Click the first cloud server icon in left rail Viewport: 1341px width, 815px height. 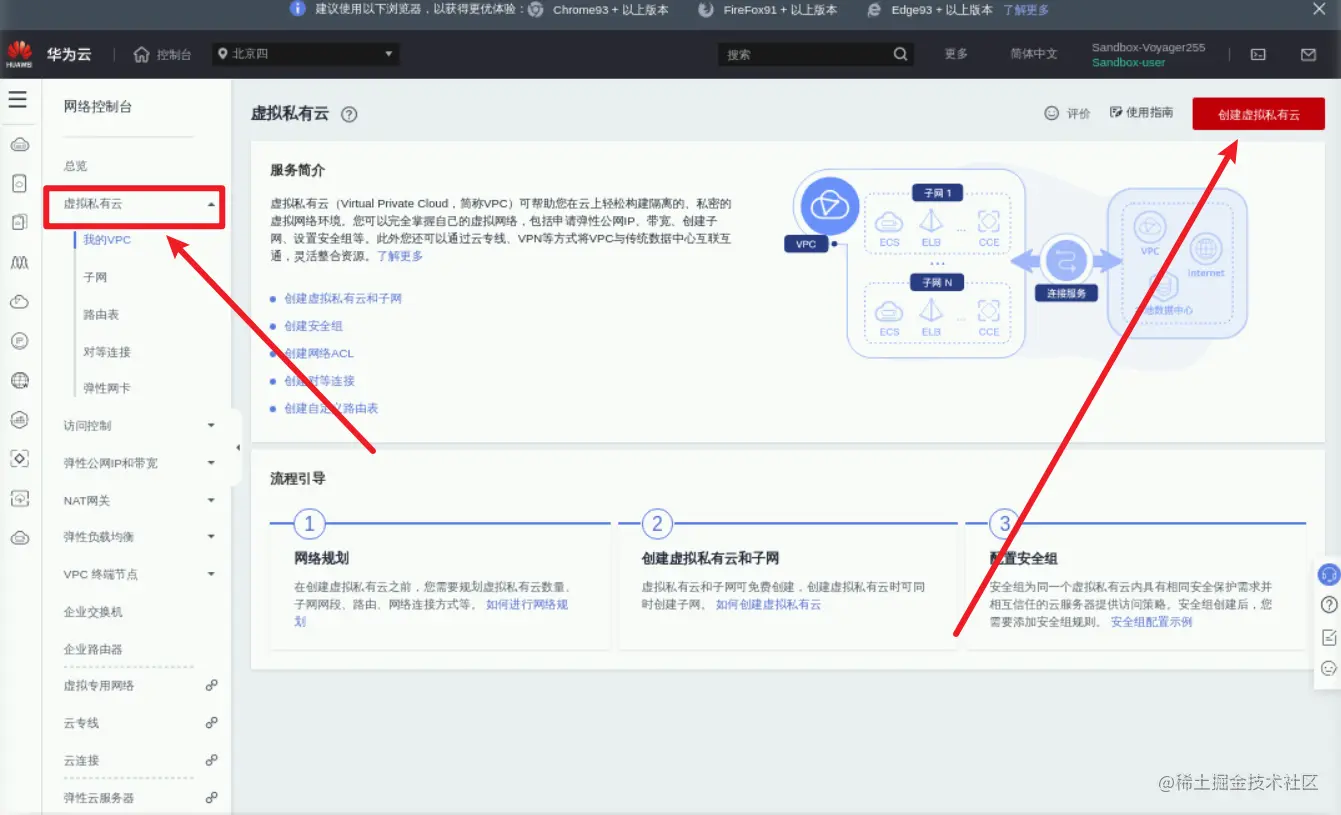pyautogui.click(x=19, y=145)
